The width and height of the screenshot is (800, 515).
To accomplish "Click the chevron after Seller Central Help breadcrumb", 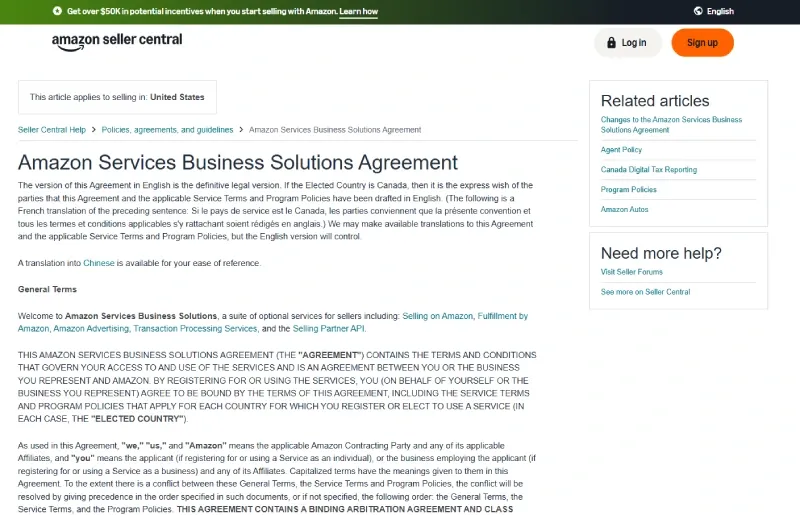I will tap(94, 130).
